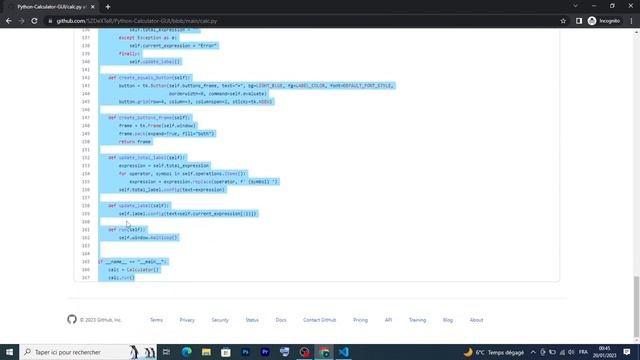Open the Pricing footer link
The height and width of the screenshot is (360, 640).
[360, 320]
